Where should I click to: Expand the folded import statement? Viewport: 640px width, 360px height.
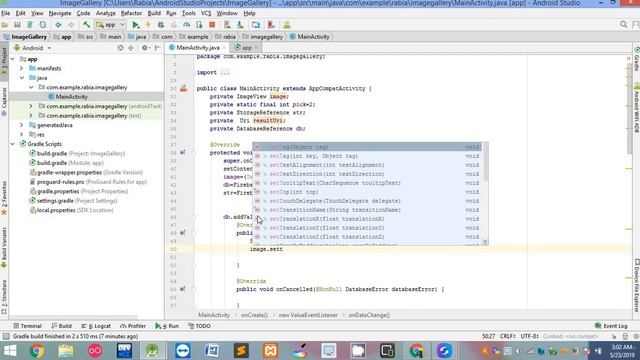point(224,73)
